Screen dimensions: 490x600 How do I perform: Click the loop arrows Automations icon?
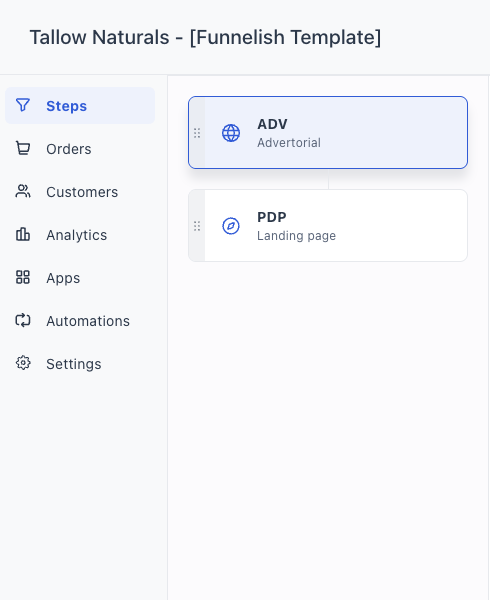[x=23, y=320]
